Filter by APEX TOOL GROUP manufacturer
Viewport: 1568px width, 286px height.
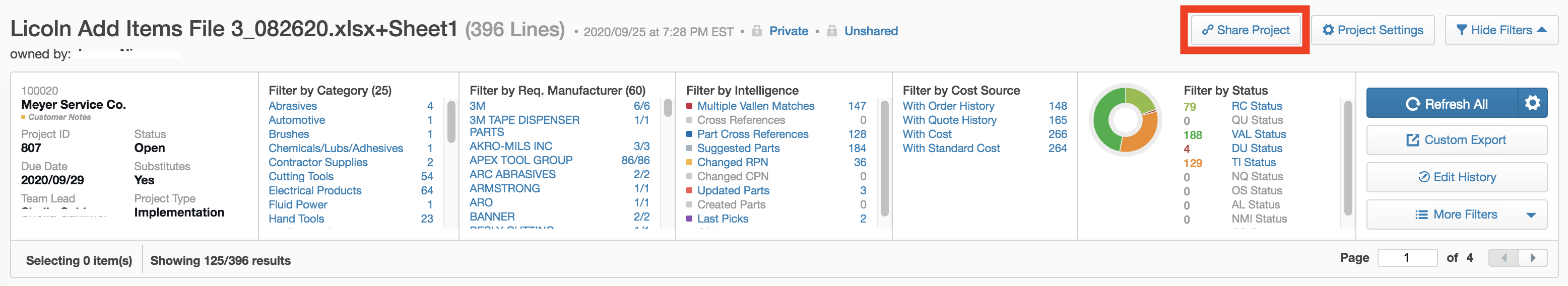520,161
